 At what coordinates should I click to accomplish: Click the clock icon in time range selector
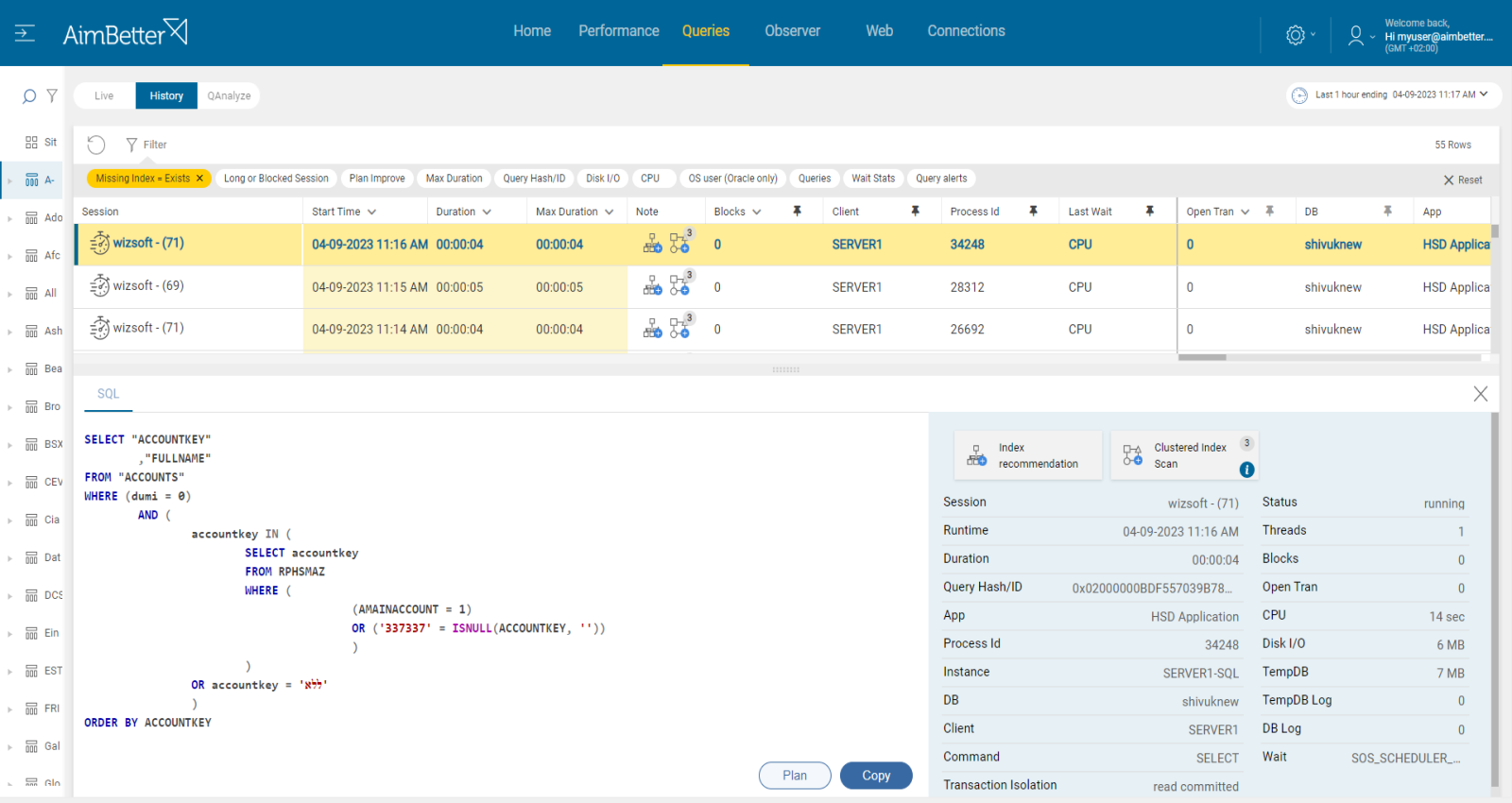click(x=1300, y=95)
